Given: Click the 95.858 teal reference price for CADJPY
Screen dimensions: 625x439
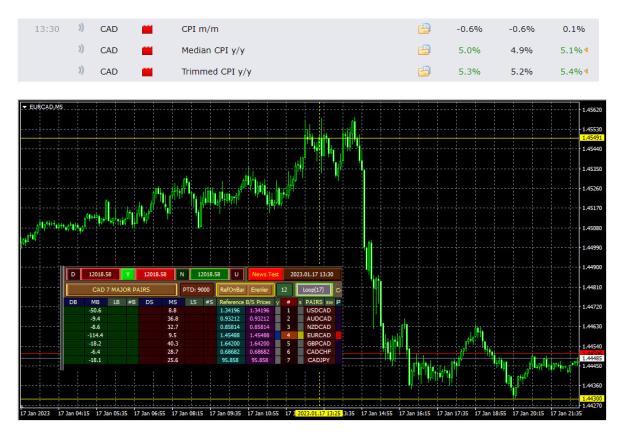Looking at the screenshot, I should pos(230,360).
